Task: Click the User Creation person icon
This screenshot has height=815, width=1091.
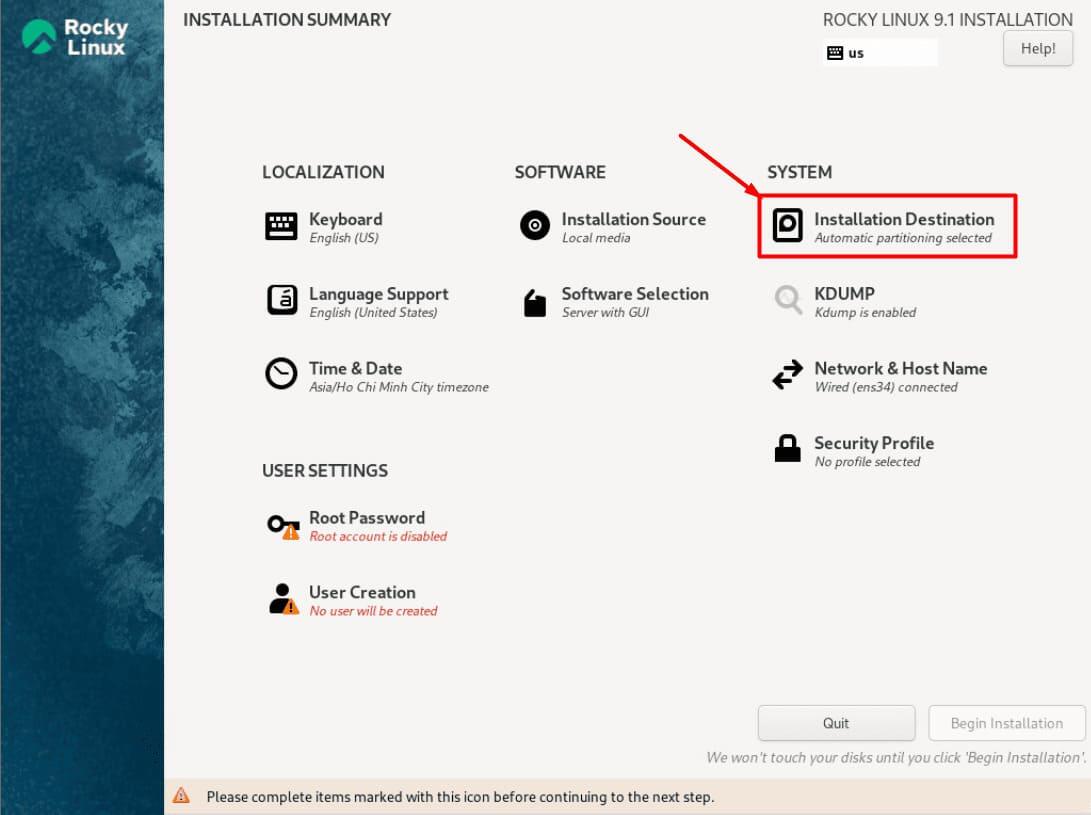Action: [x=283, y=599]
